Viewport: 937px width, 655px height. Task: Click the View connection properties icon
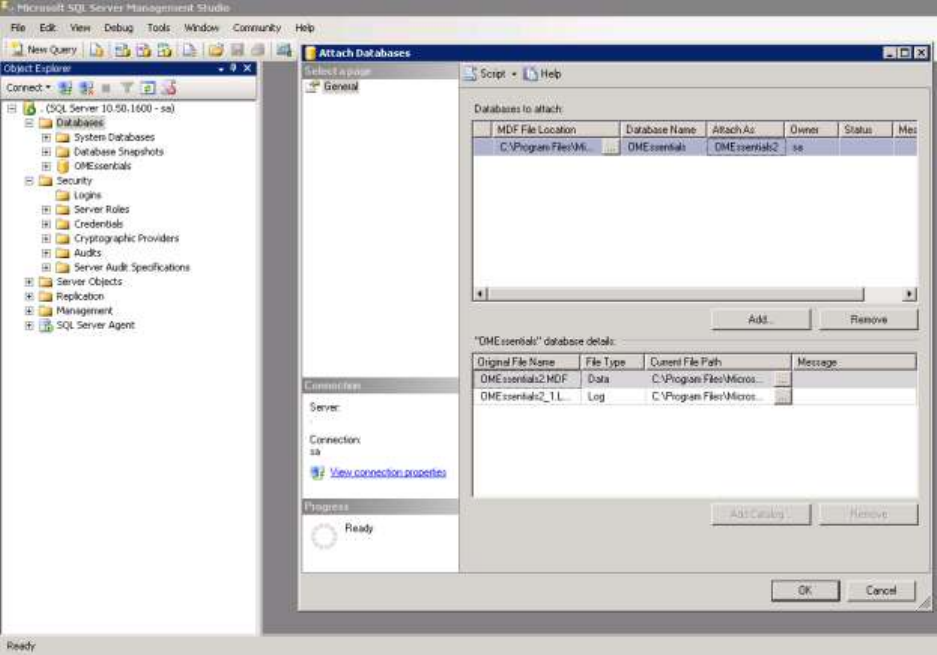coord(317,473)
